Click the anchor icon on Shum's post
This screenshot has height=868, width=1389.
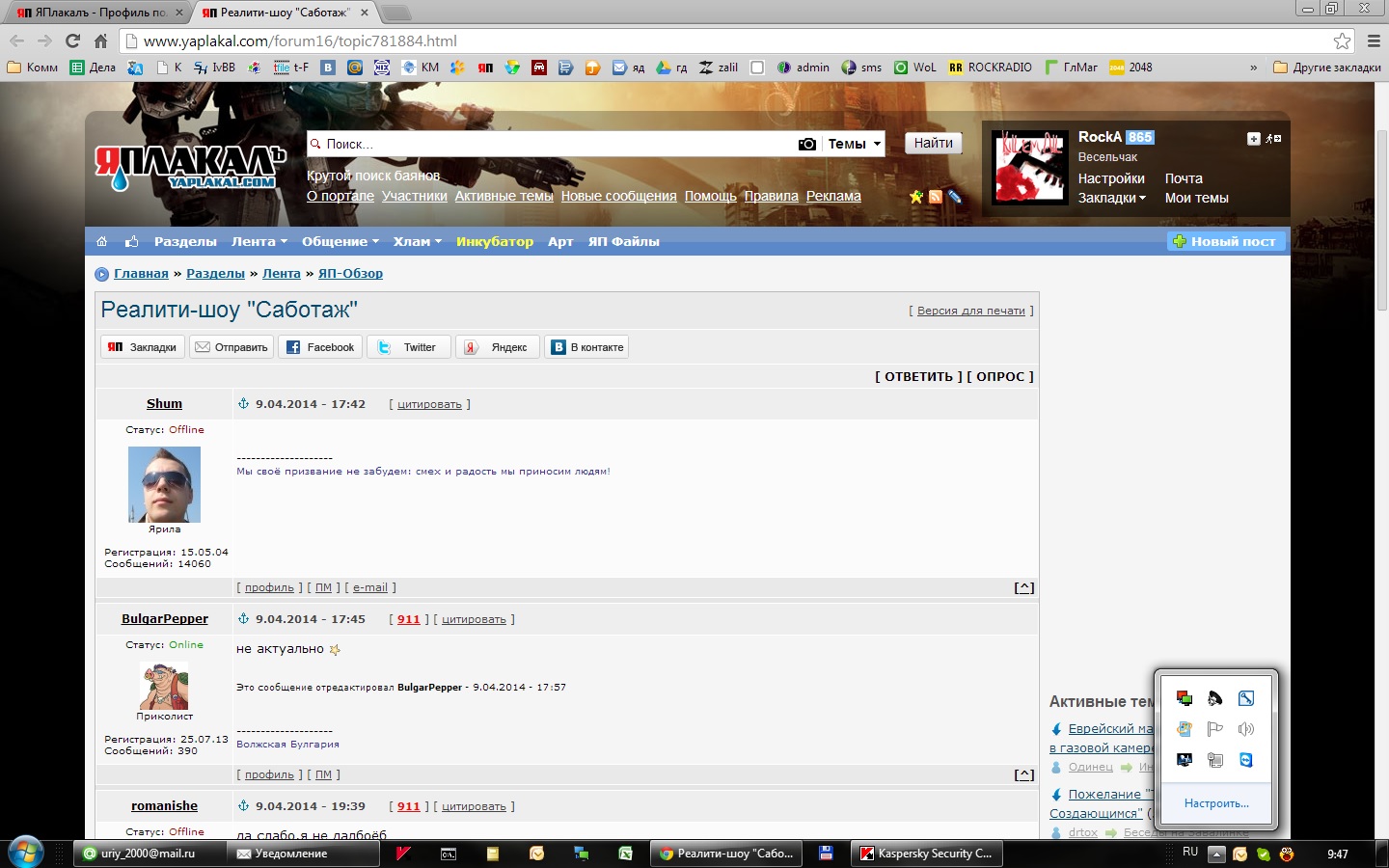click(243, 403)
